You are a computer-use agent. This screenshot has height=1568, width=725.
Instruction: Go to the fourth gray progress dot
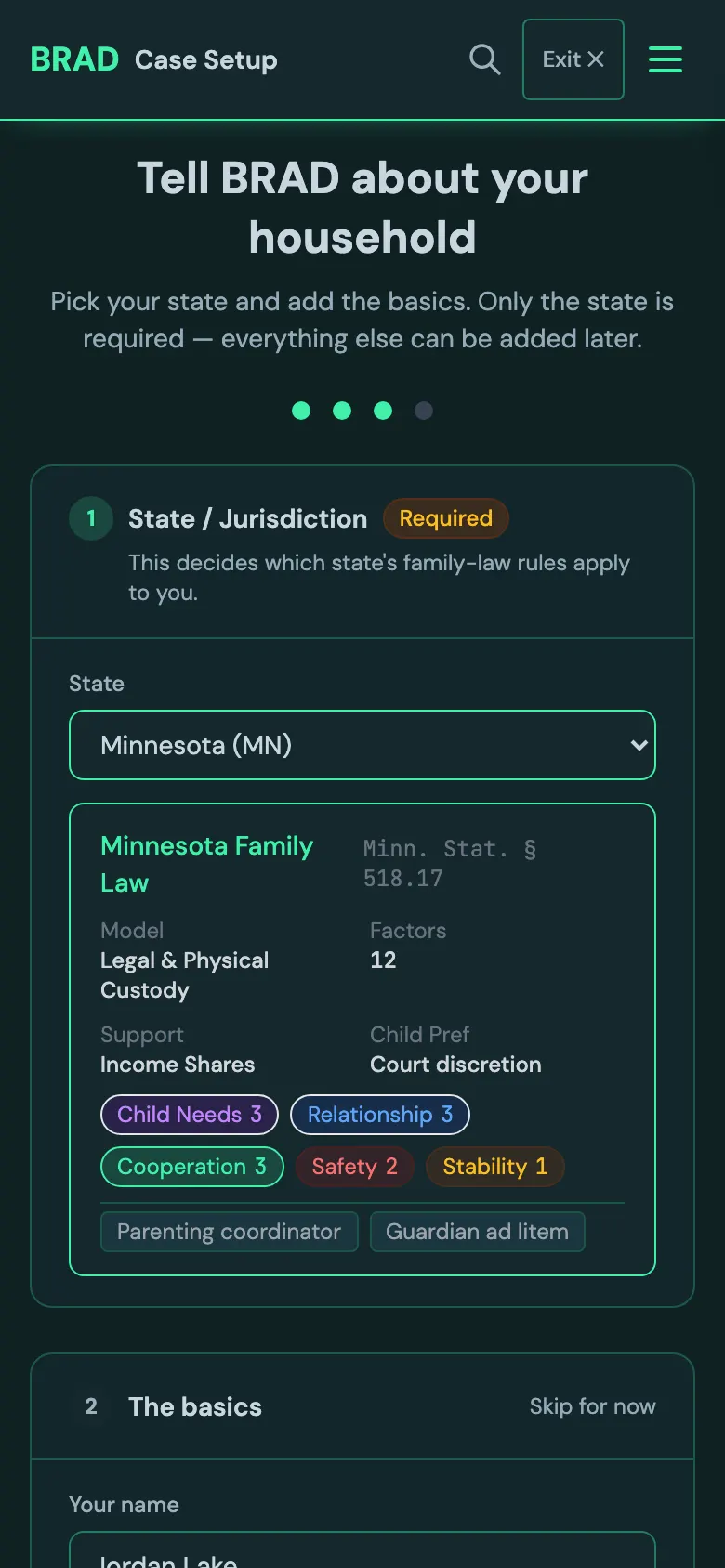coord(424,411)
